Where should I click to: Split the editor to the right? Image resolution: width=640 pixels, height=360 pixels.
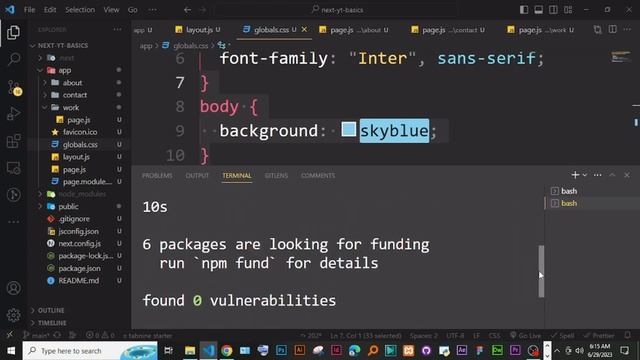click(x=612, y=29)
